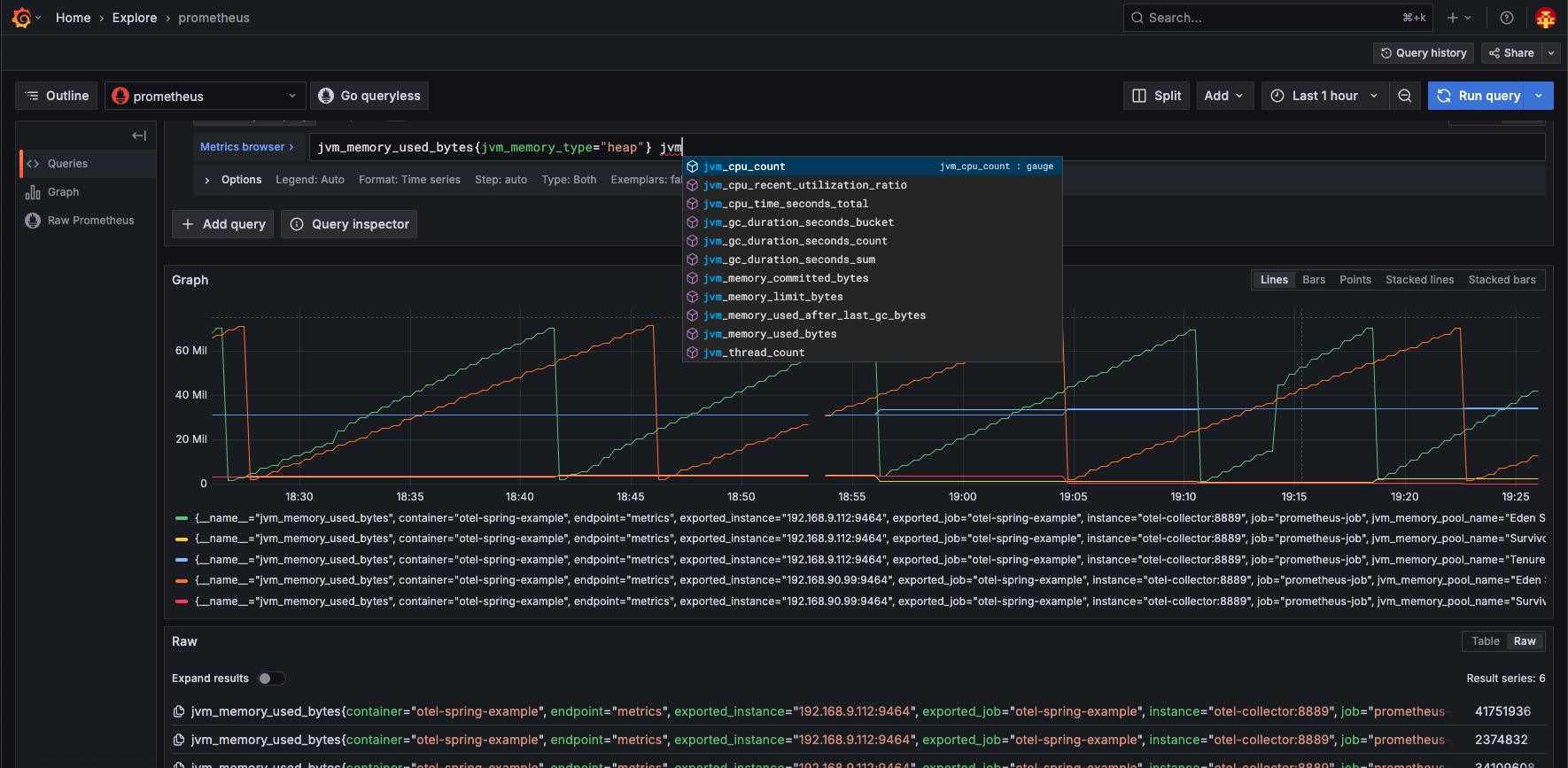The image size is (1568, 768).
Task: Click the clock icon in time picker
Action: click(1277, 96)
